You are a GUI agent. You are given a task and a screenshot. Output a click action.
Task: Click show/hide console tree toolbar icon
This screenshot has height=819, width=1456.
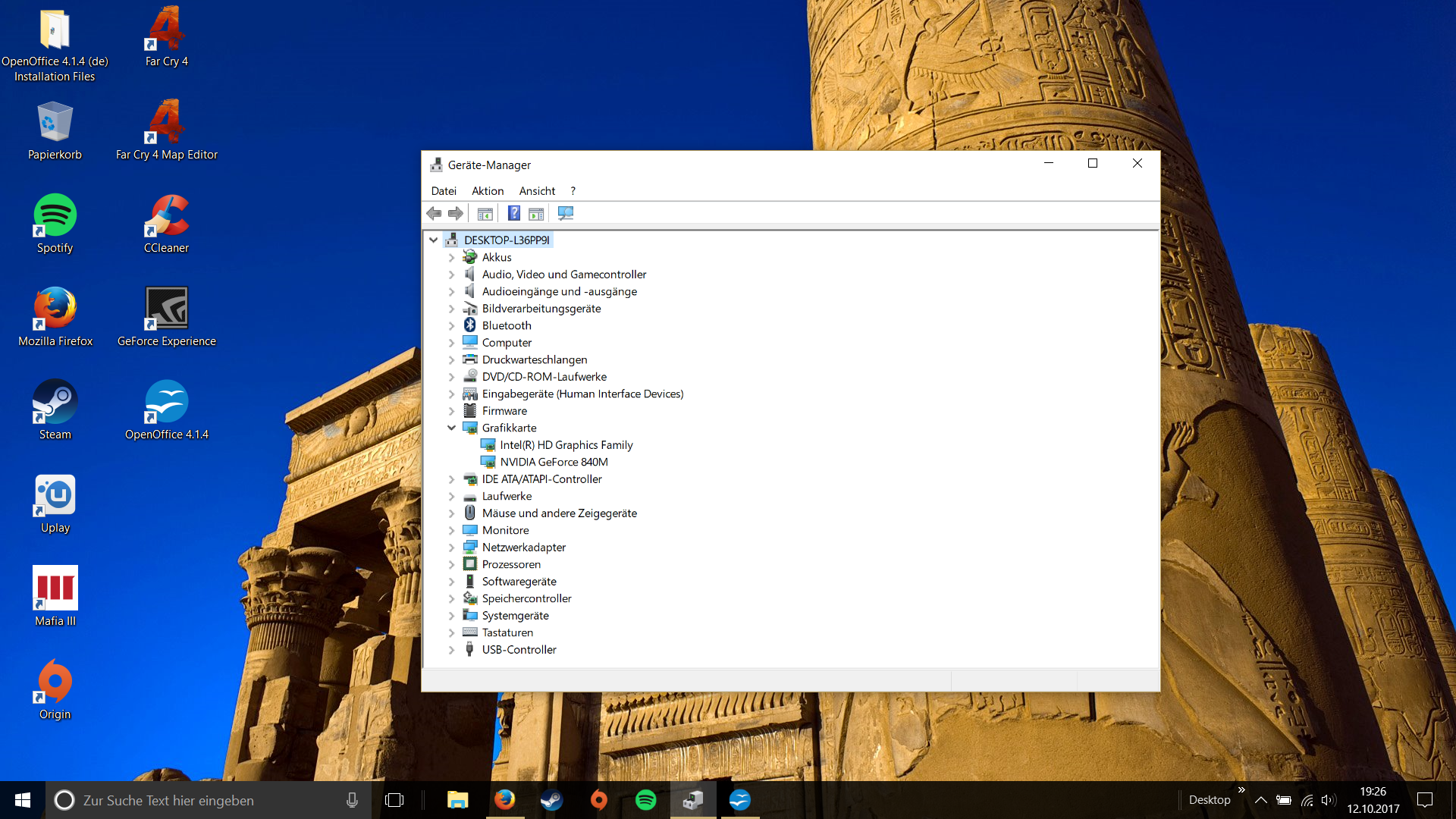[485, 214]
